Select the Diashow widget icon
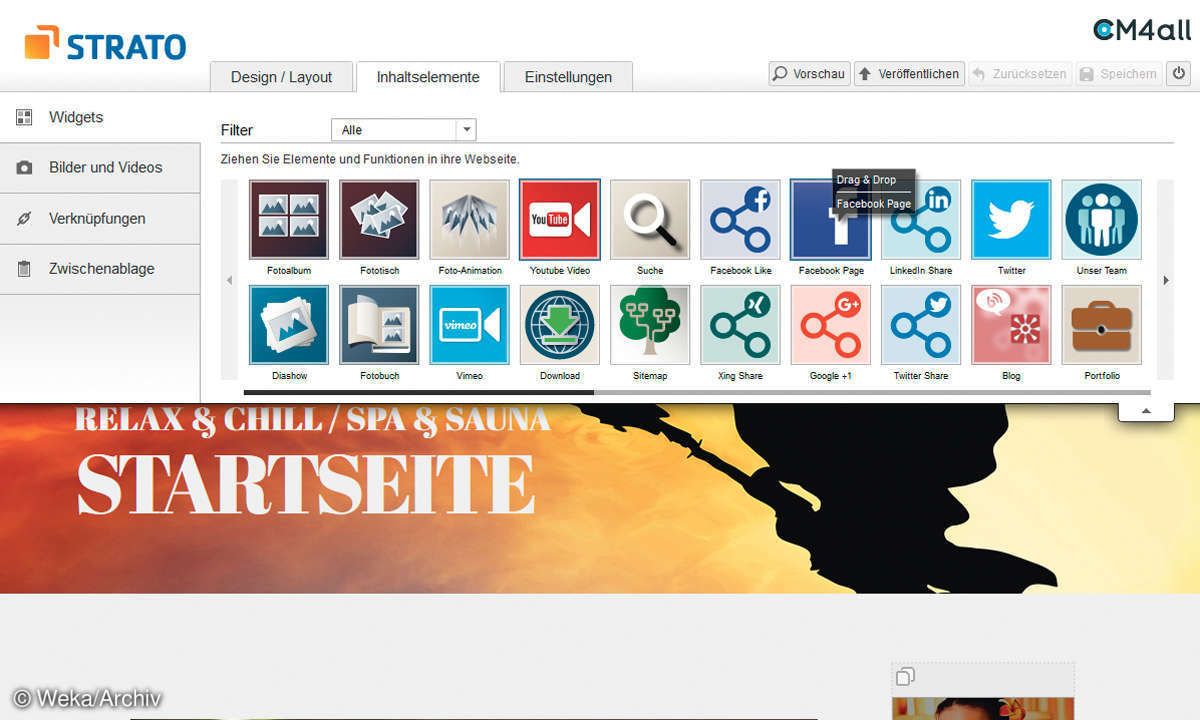Image resolution: width=1200 pixels, height=720 pixels. (x=289, y=325)
